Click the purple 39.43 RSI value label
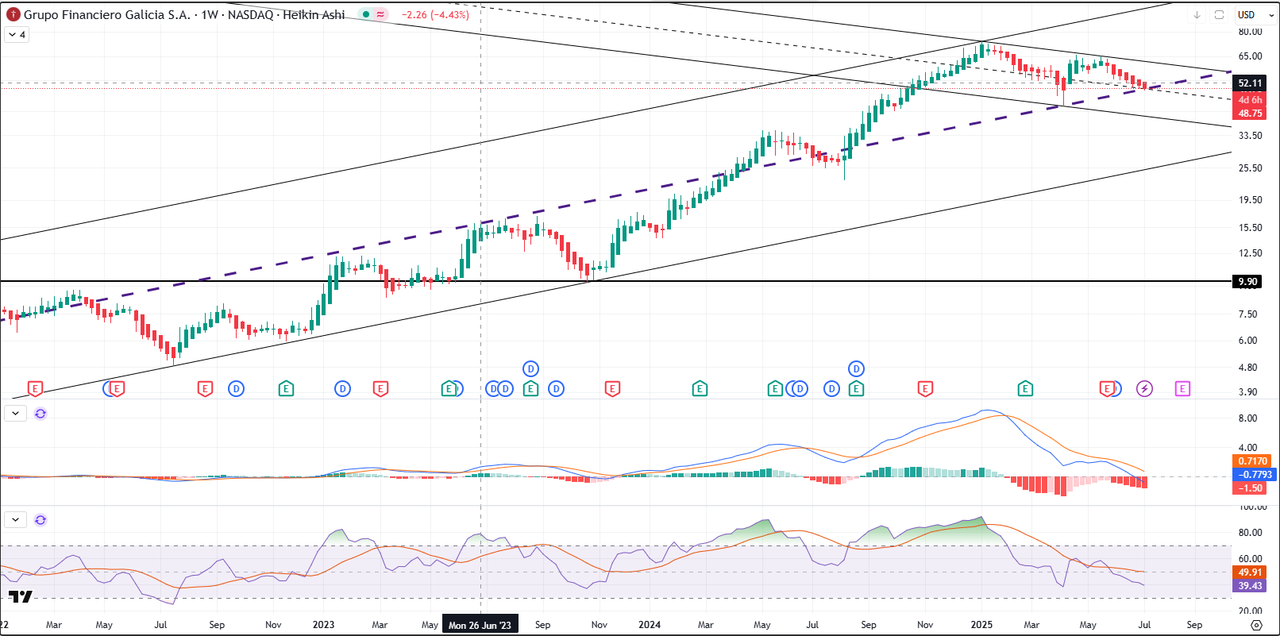The image size is (1280, 636). coord(1251,587)
